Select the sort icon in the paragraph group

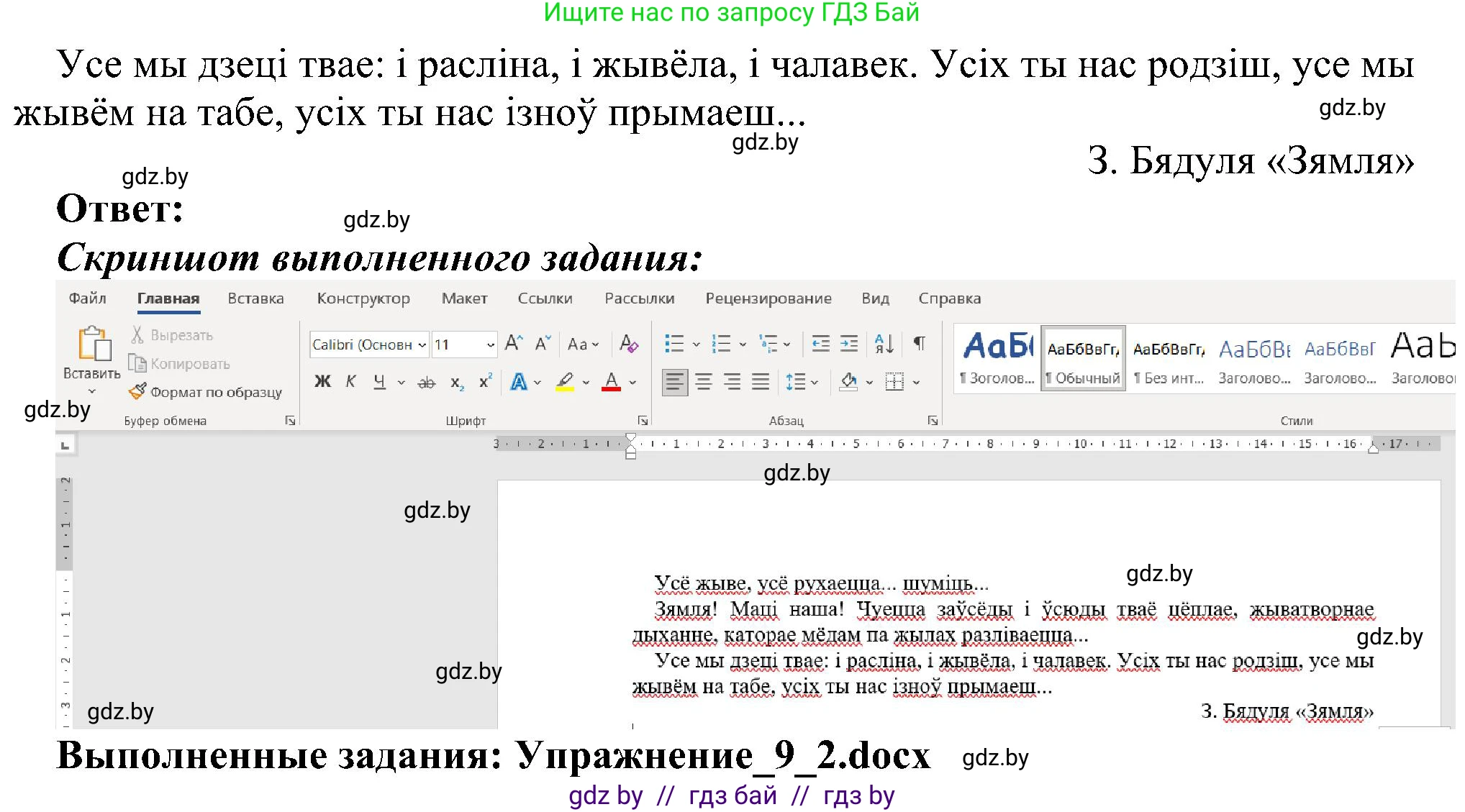884,344
